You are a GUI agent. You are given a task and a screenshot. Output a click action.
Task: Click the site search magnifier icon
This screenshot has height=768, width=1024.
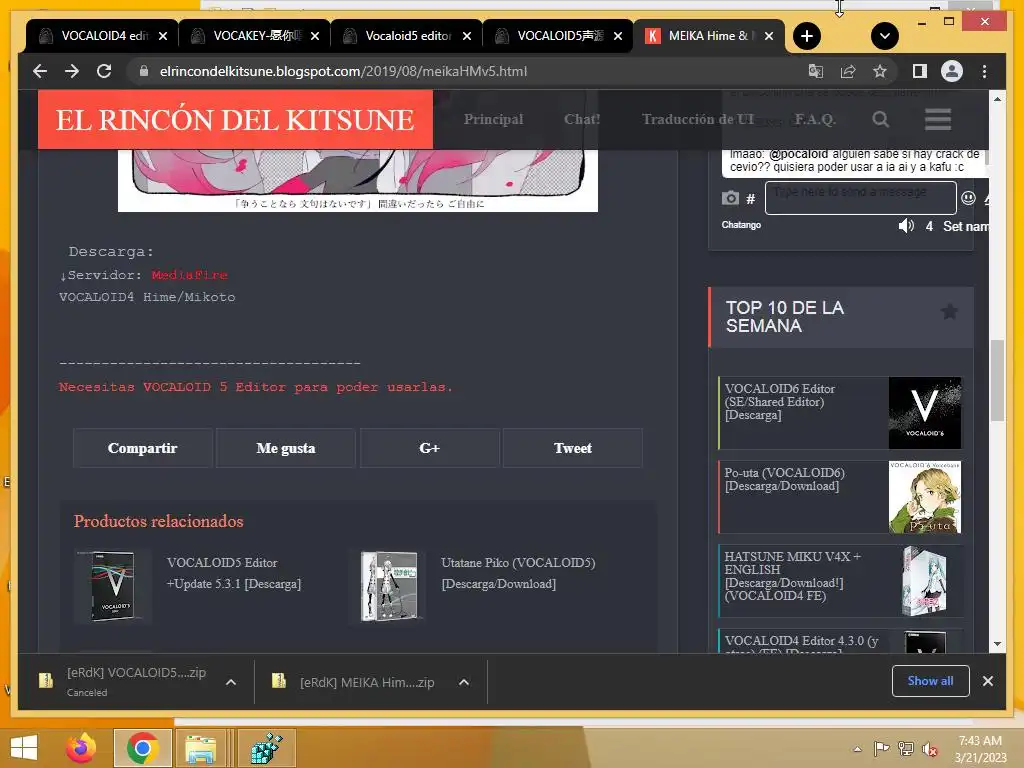coord(880,120)
